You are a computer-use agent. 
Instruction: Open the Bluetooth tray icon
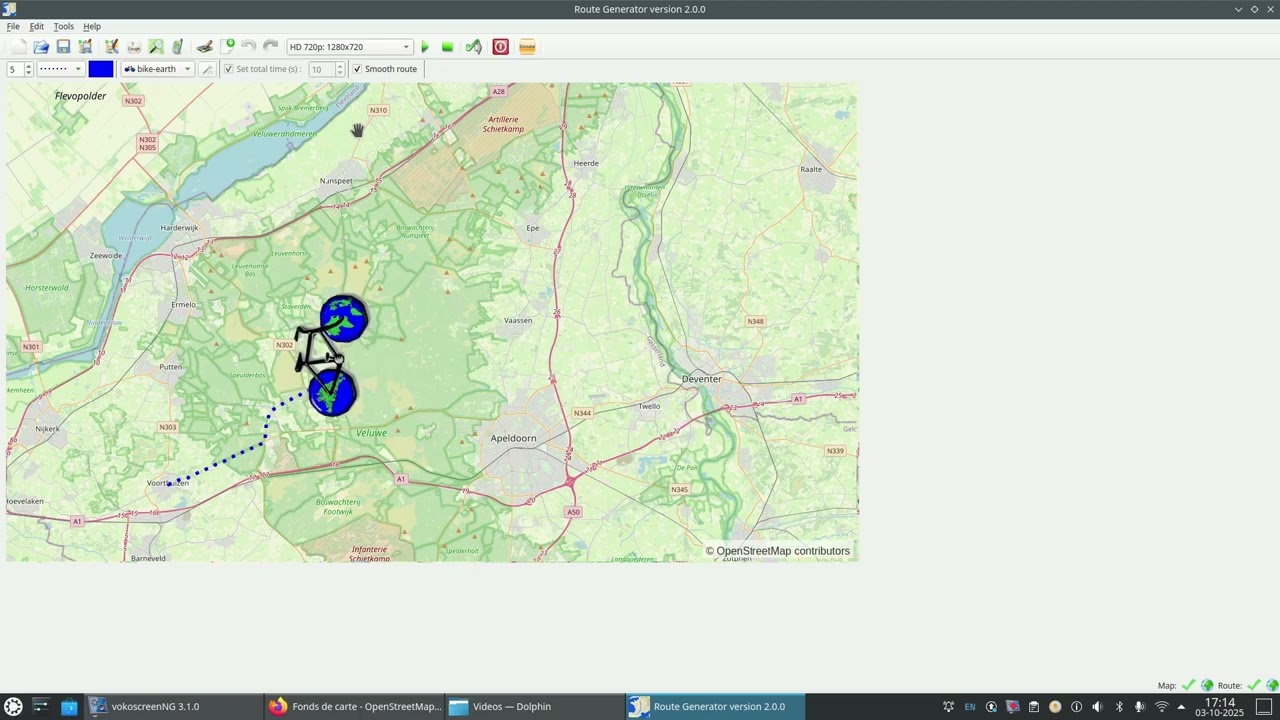1119,707
